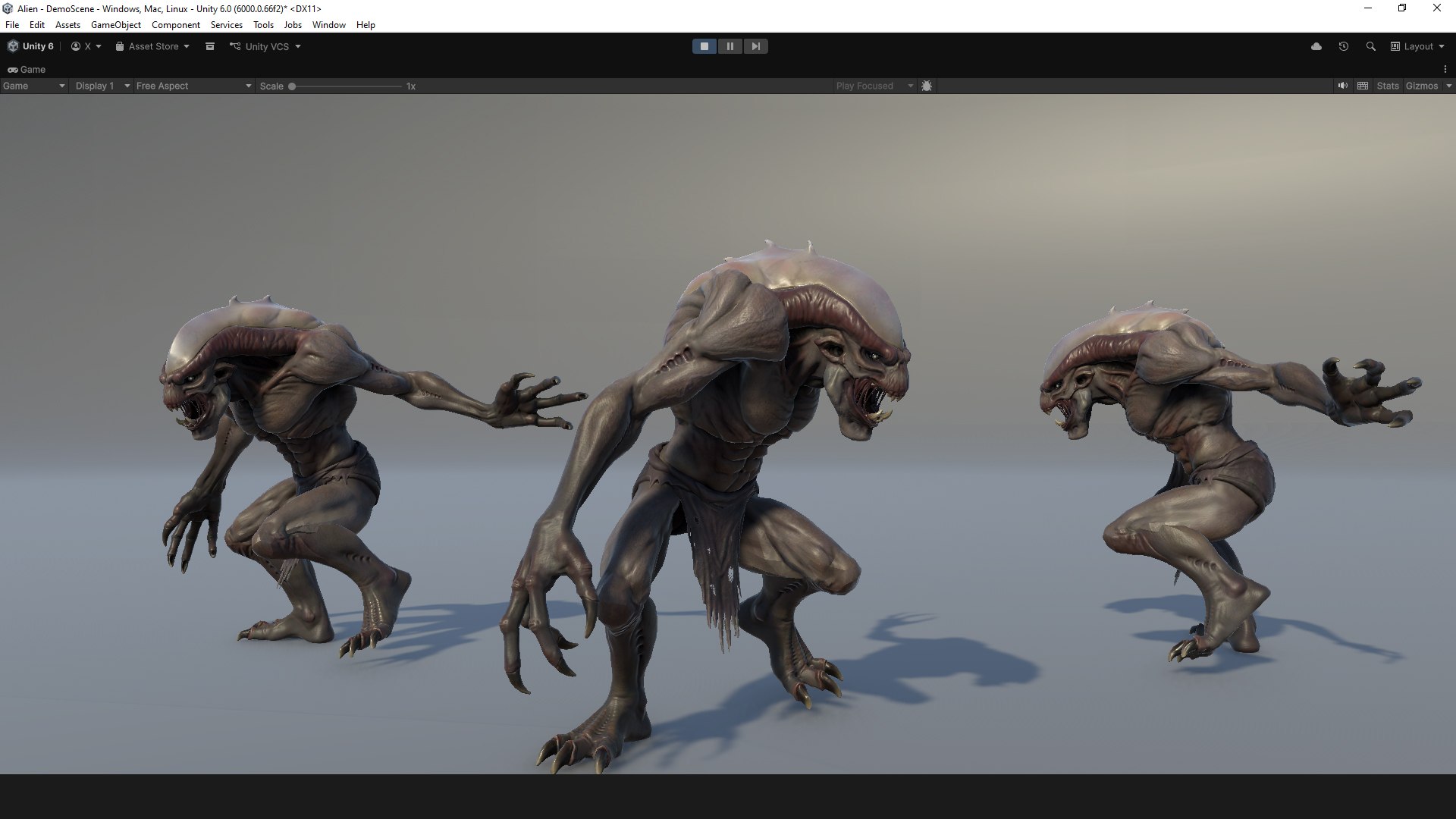Open the Game view mode dropdown
Viewport: 1456px width, 819px height.
click(34, 86)
